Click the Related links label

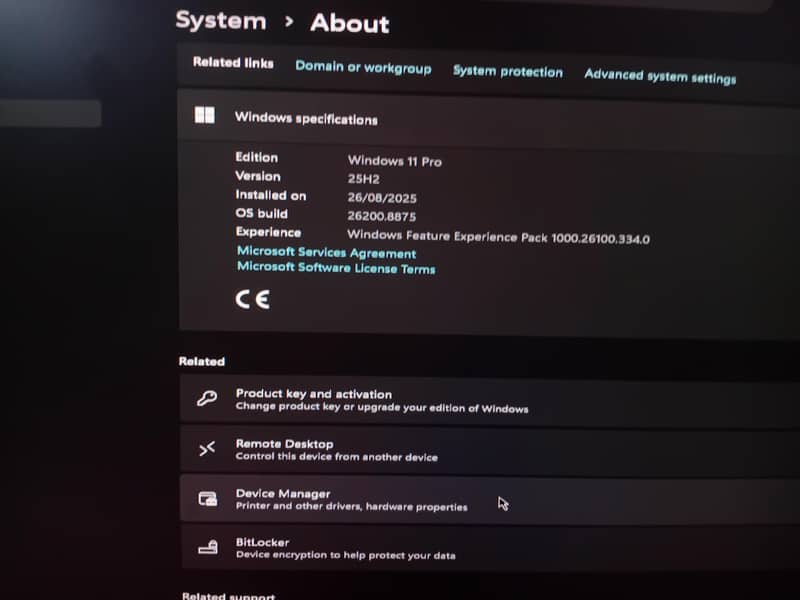(x=233, y=63)
